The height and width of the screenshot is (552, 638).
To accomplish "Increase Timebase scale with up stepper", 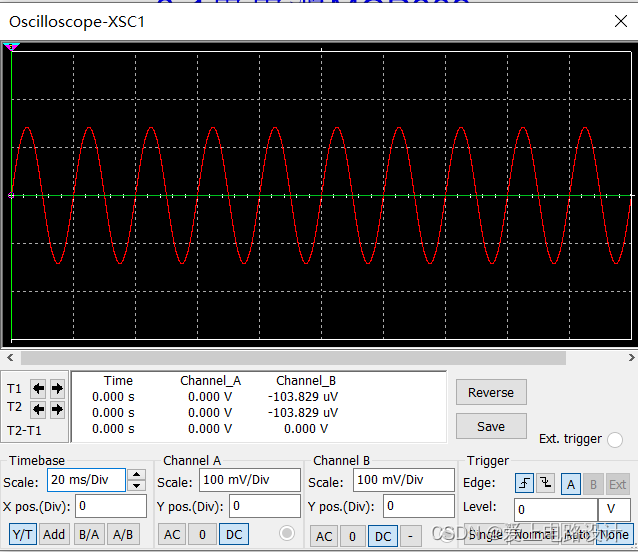I will tap(136, 475).
